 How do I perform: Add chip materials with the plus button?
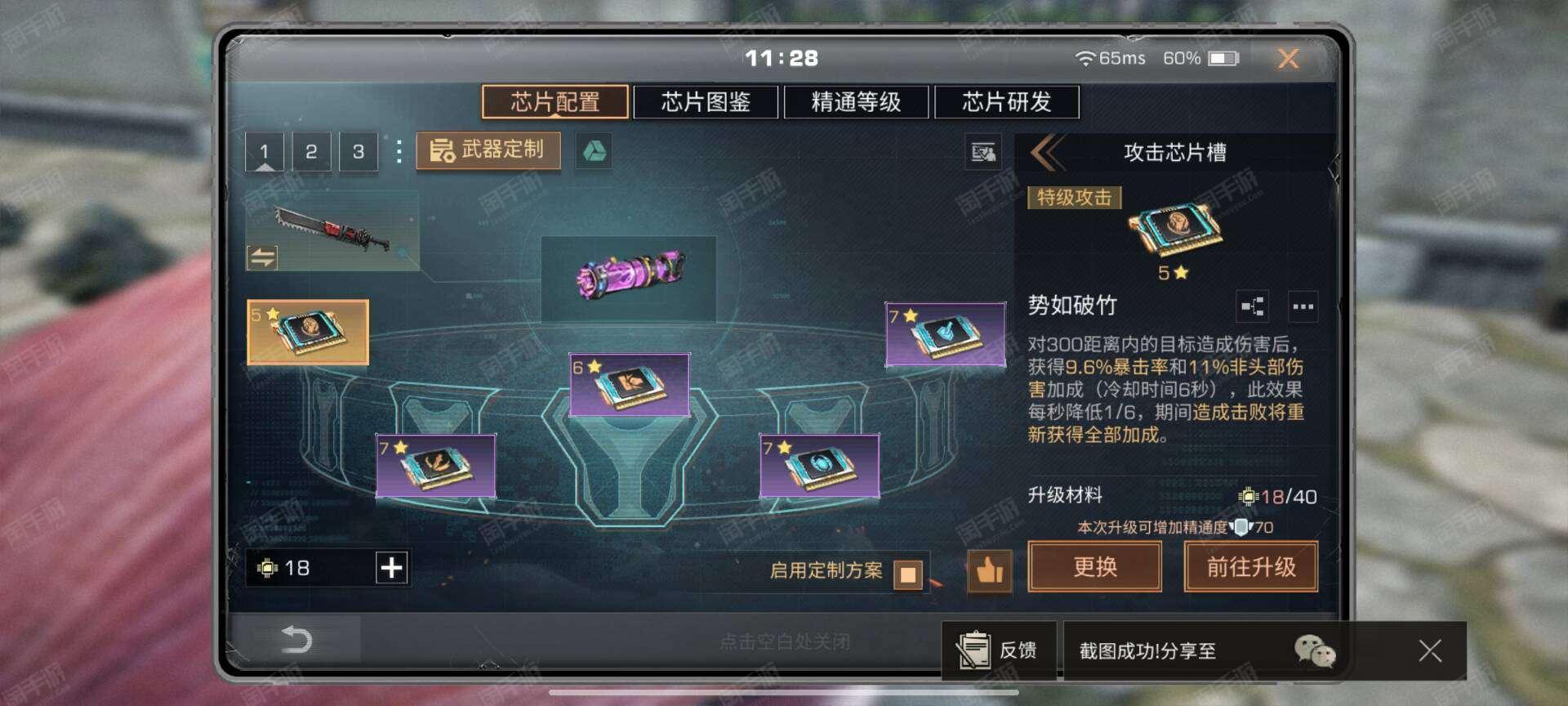pyautogui.click(x=391, y=567)
